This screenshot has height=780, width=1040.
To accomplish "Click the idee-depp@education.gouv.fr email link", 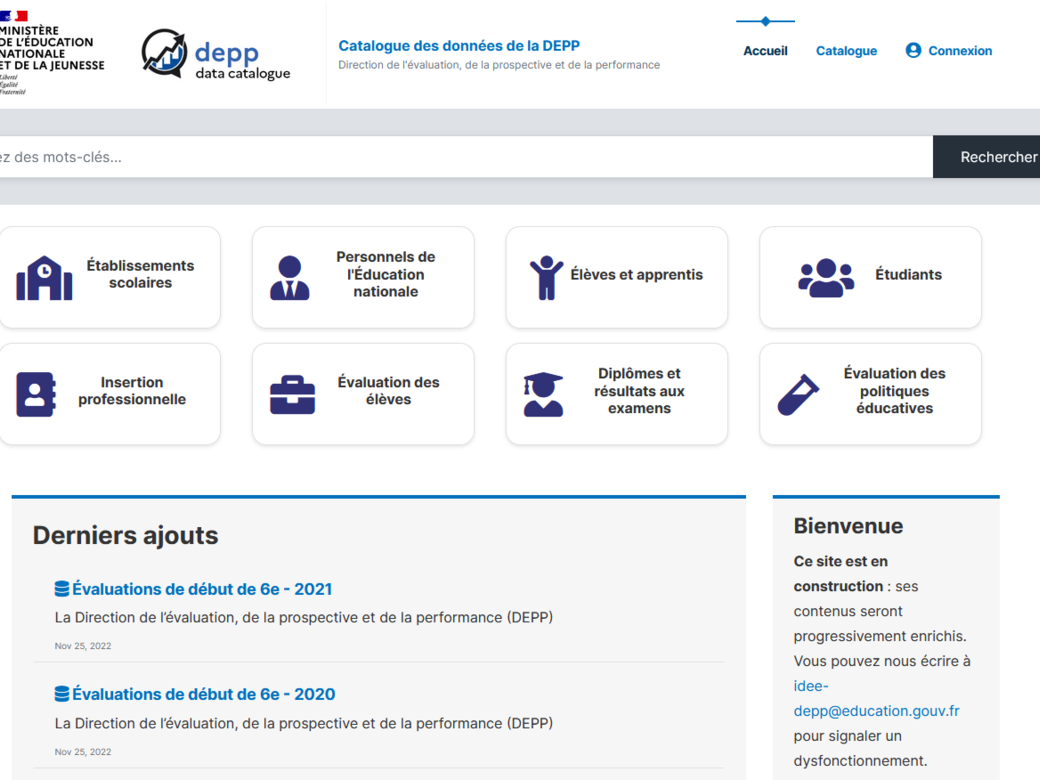I will pyautogui.click(x=876, y=698).
